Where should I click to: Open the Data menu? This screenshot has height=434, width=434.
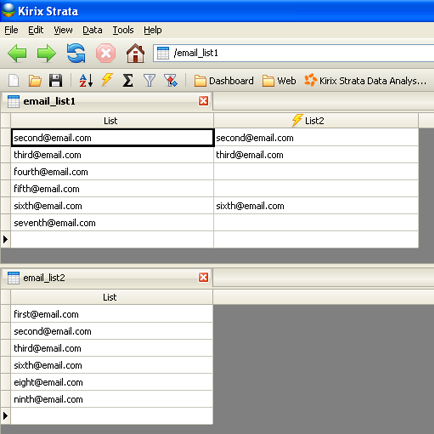(92, 30)
